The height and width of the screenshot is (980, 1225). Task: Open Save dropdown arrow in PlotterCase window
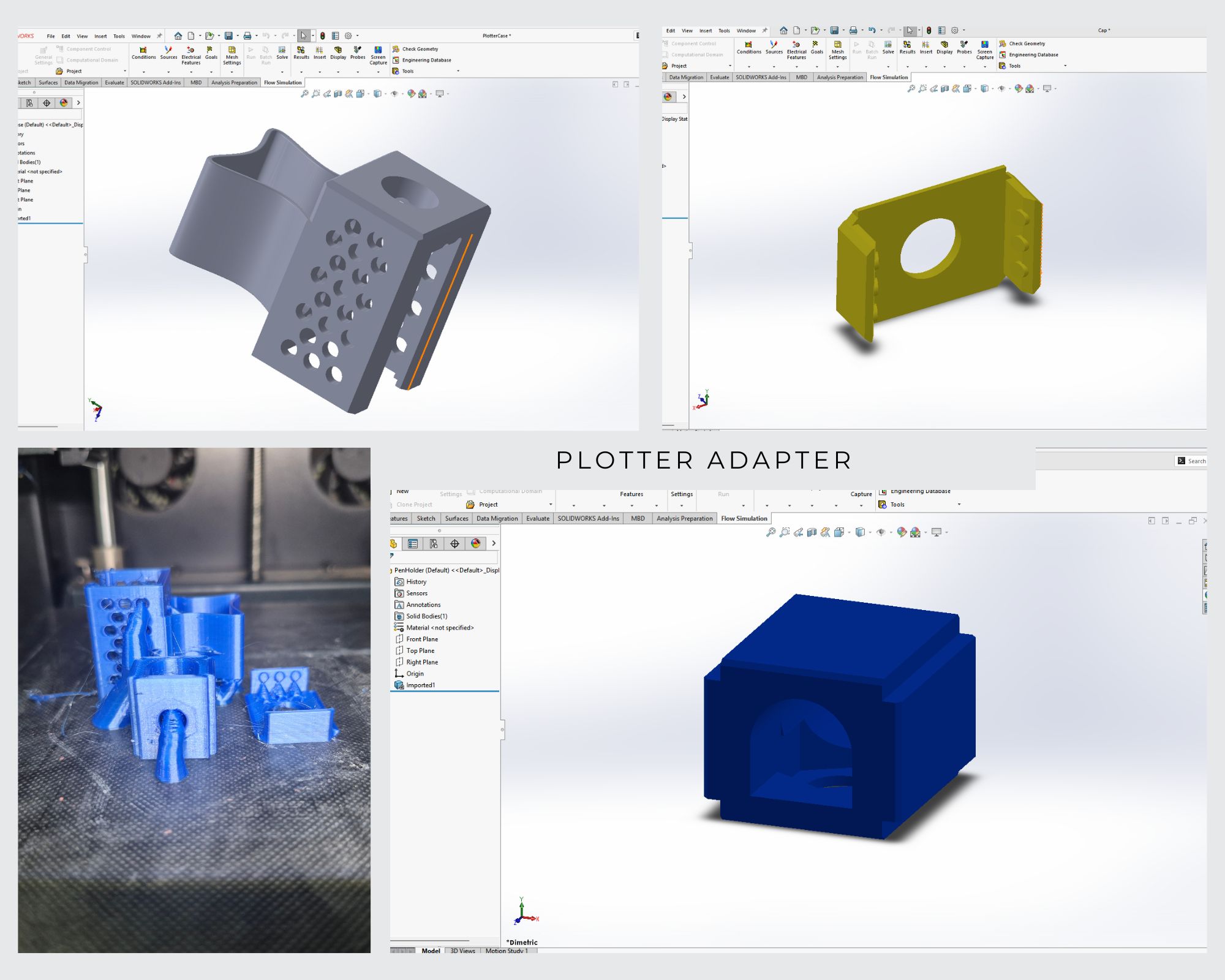(238, 36)
